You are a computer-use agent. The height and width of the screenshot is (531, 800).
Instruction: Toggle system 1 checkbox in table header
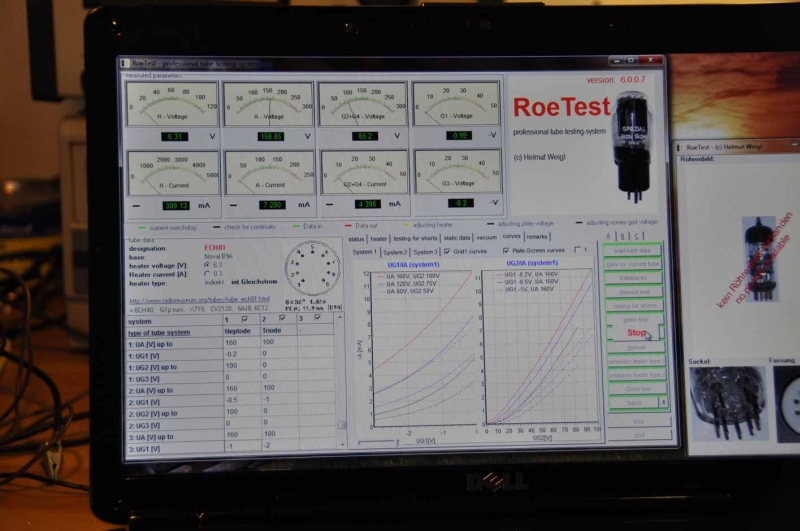point(245,319)
